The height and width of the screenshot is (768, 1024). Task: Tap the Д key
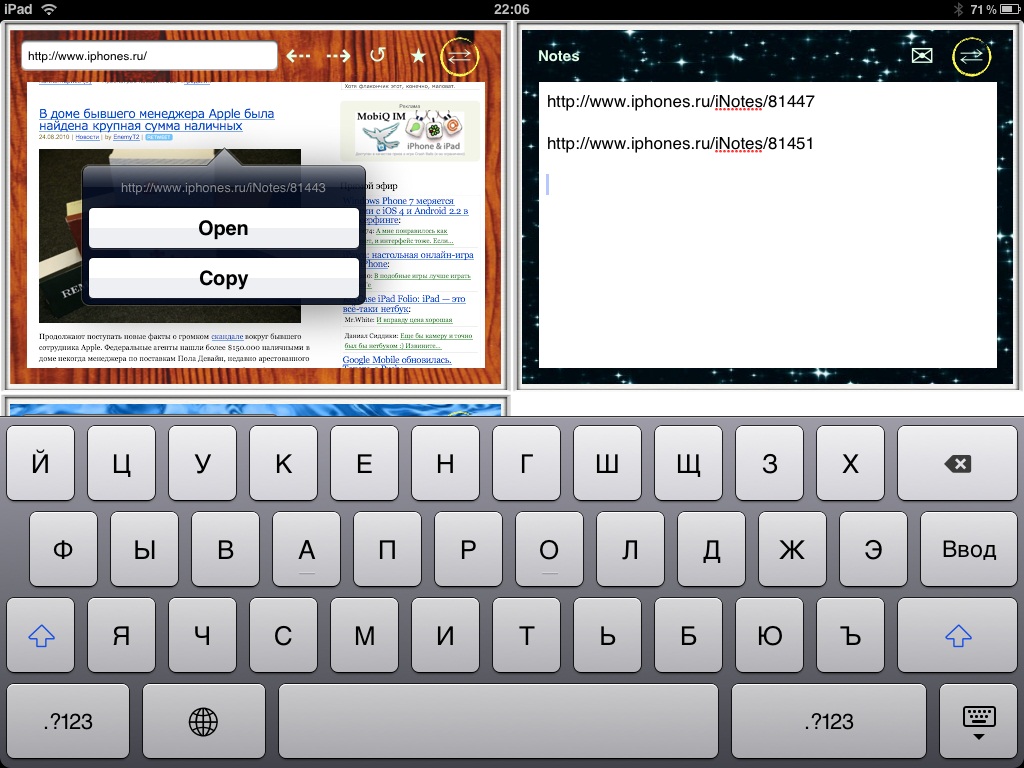pos(711,549)
